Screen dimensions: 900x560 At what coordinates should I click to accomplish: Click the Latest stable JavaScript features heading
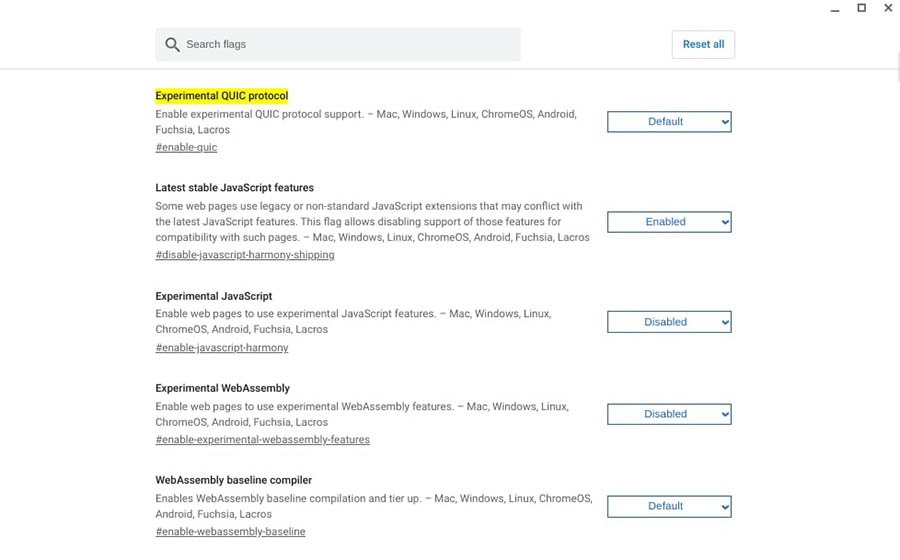coord(234,188)
